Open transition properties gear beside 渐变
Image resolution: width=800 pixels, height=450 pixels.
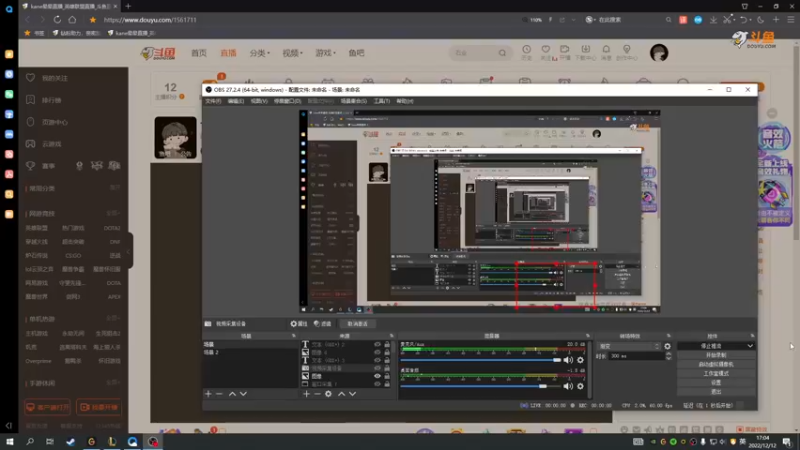coord(667,346)
